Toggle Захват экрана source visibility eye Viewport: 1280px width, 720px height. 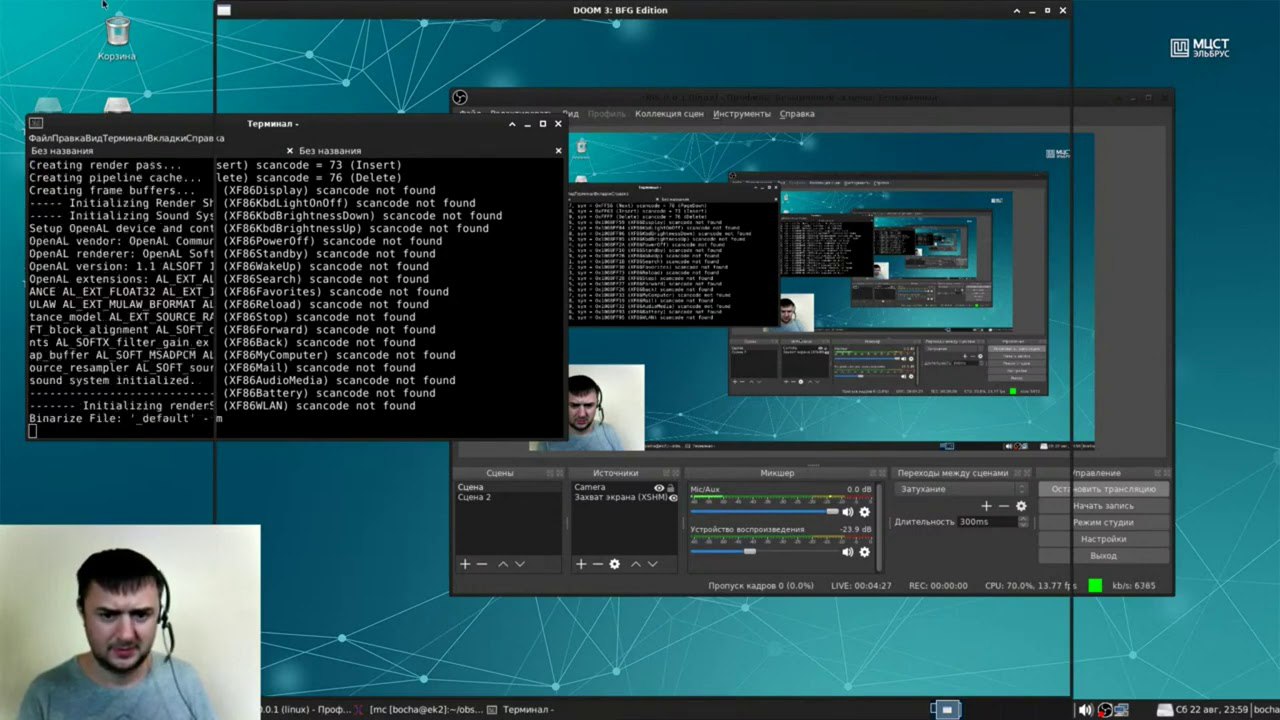[x=673, y=497]
